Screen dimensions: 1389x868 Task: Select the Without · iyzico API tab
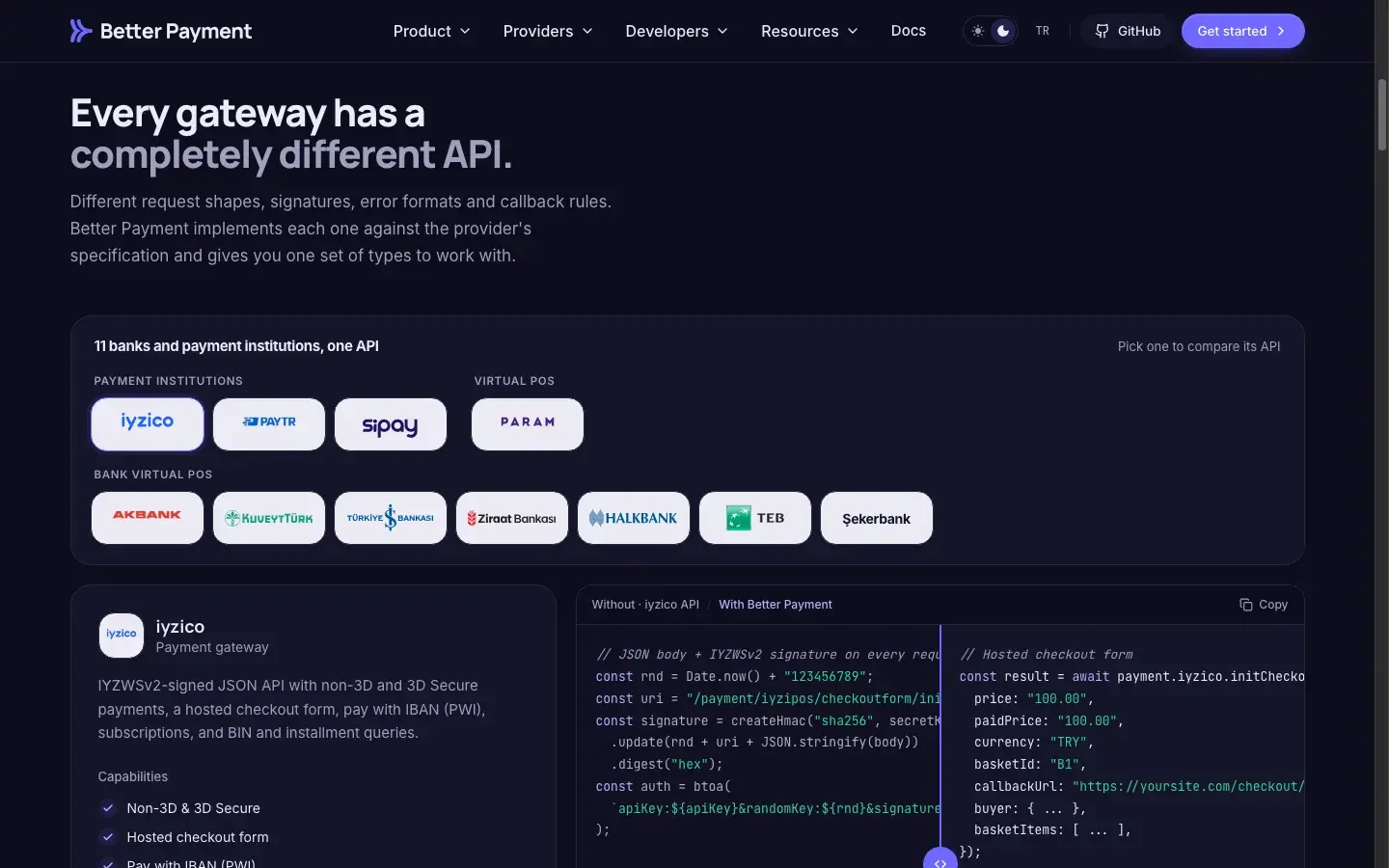(645, 605)
